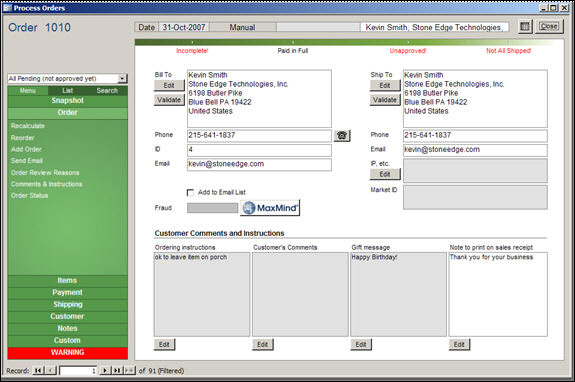
Task: Jump to last record arrow
Action: click(x=117, y=371)
